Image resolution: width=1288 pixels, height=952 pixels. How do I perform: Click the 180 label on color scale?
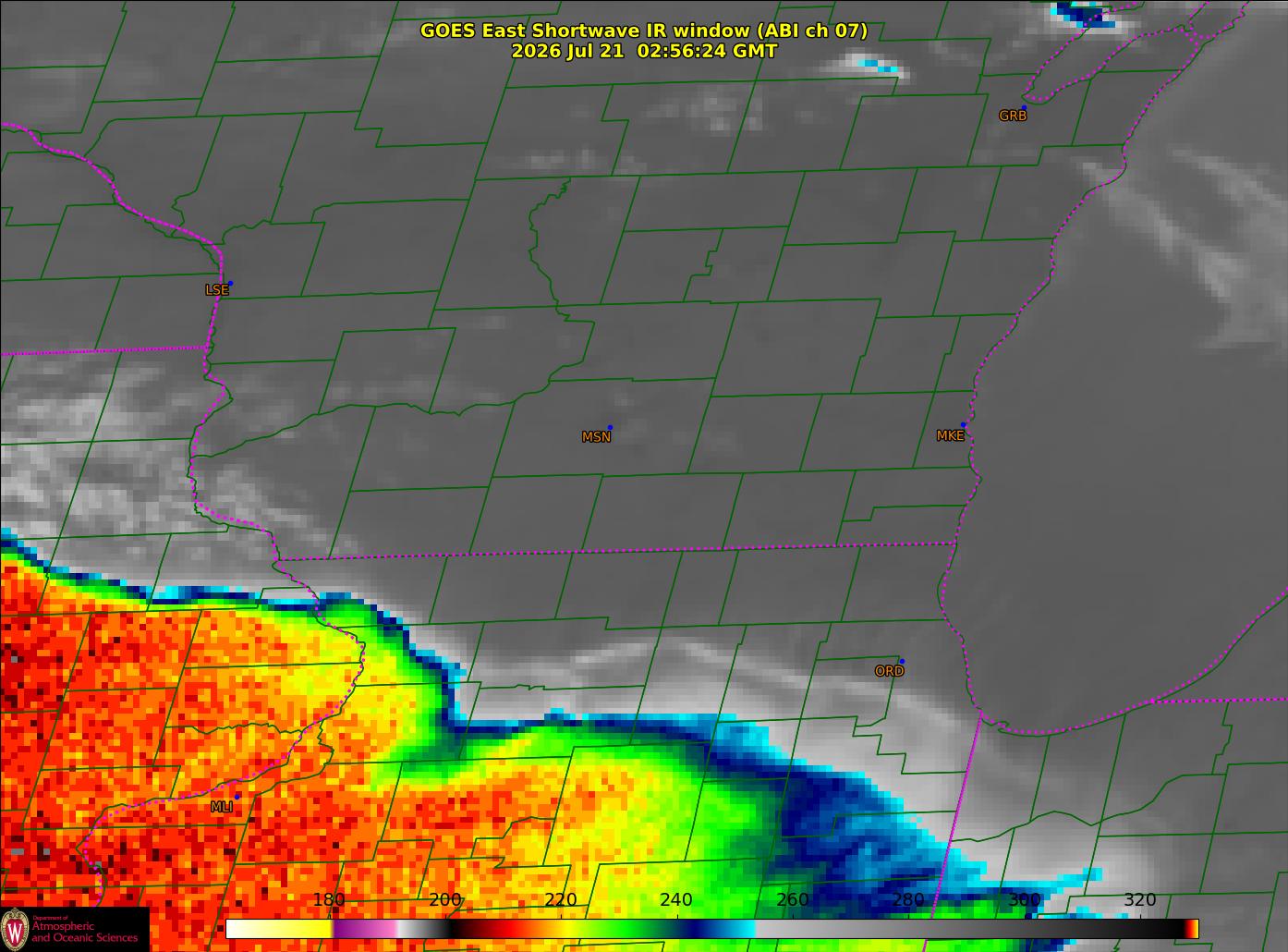click(x=329, y=900)
